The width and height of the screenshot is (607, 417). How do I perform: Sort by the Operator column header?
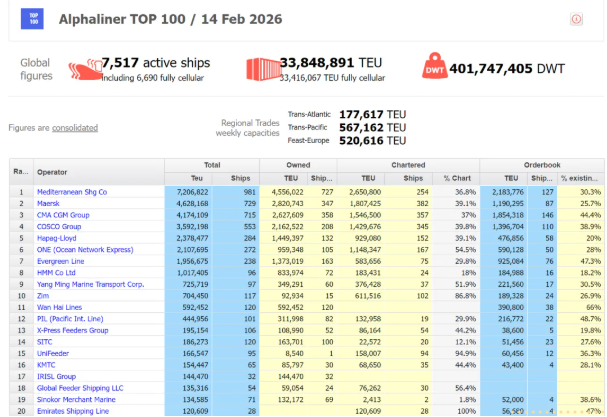(x=52, y=171)
